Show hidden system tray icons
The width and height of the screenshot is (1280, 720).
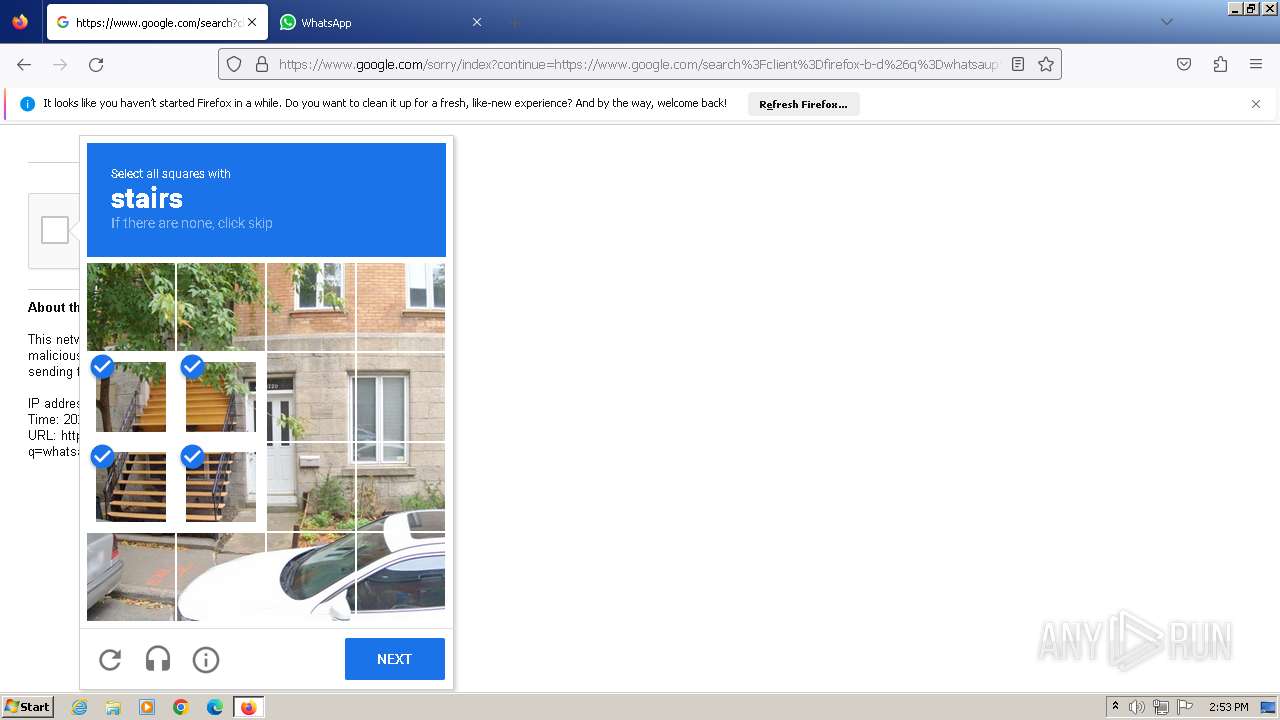[x=1115, y=707]
